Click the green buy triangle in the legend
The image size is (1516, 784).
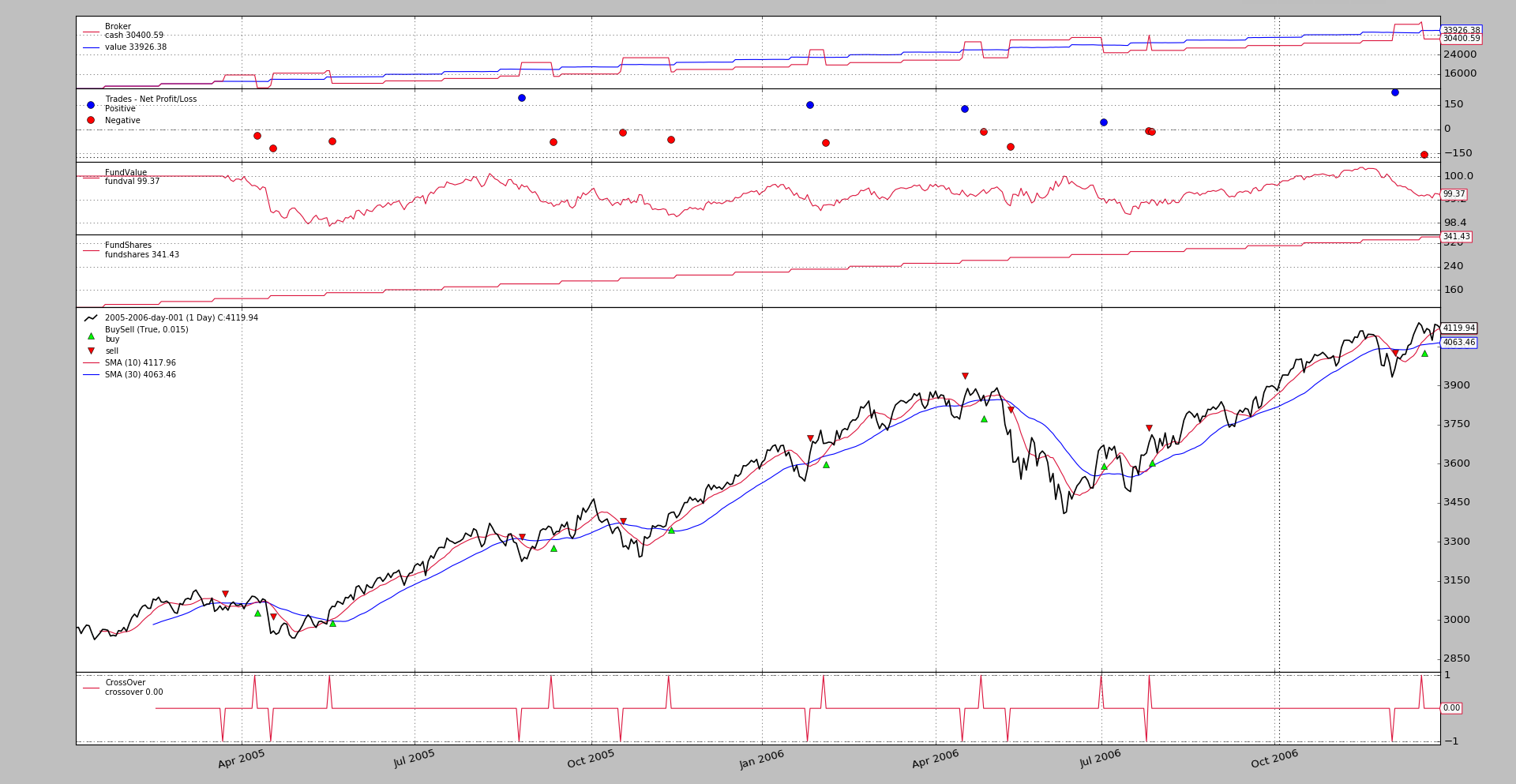(91, 336)
